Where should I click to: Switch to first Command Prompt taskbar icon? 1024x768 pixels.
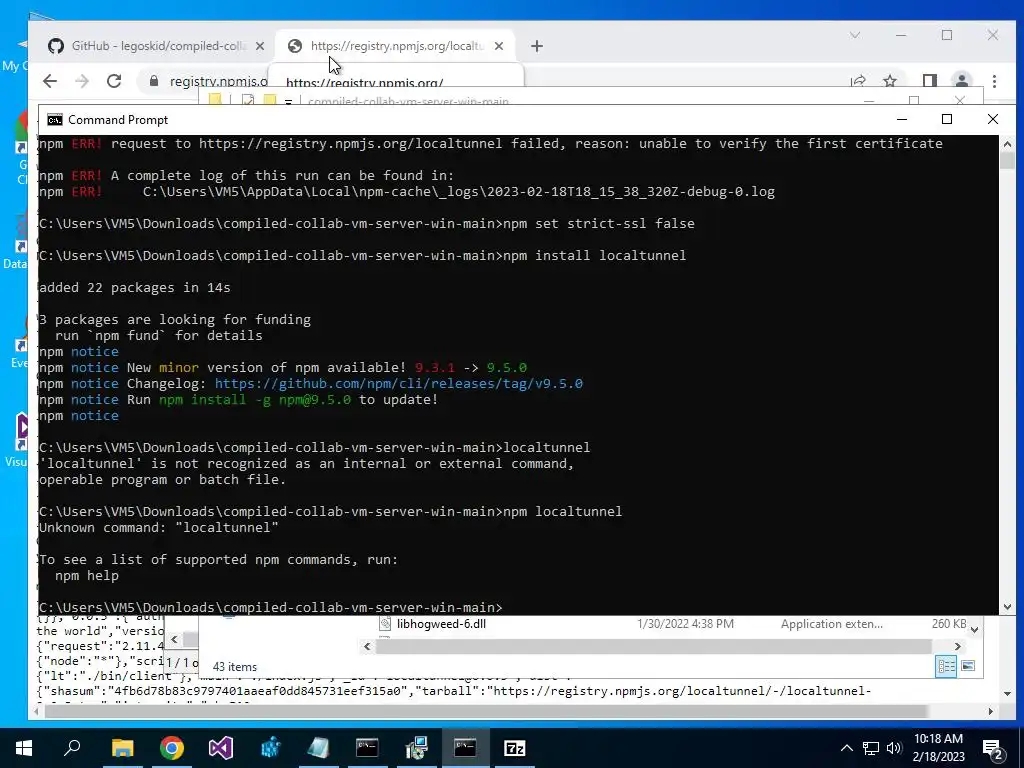(367, 748)
